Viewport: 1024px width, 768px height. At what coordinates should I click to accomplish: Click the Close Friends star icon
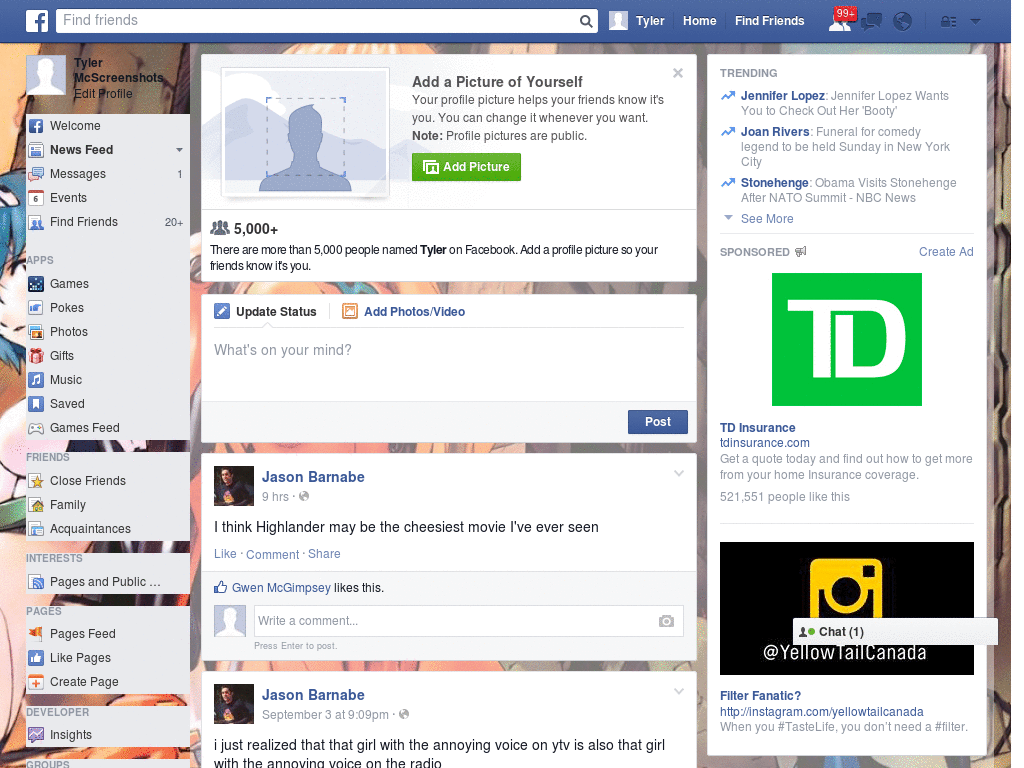[36, 481]
